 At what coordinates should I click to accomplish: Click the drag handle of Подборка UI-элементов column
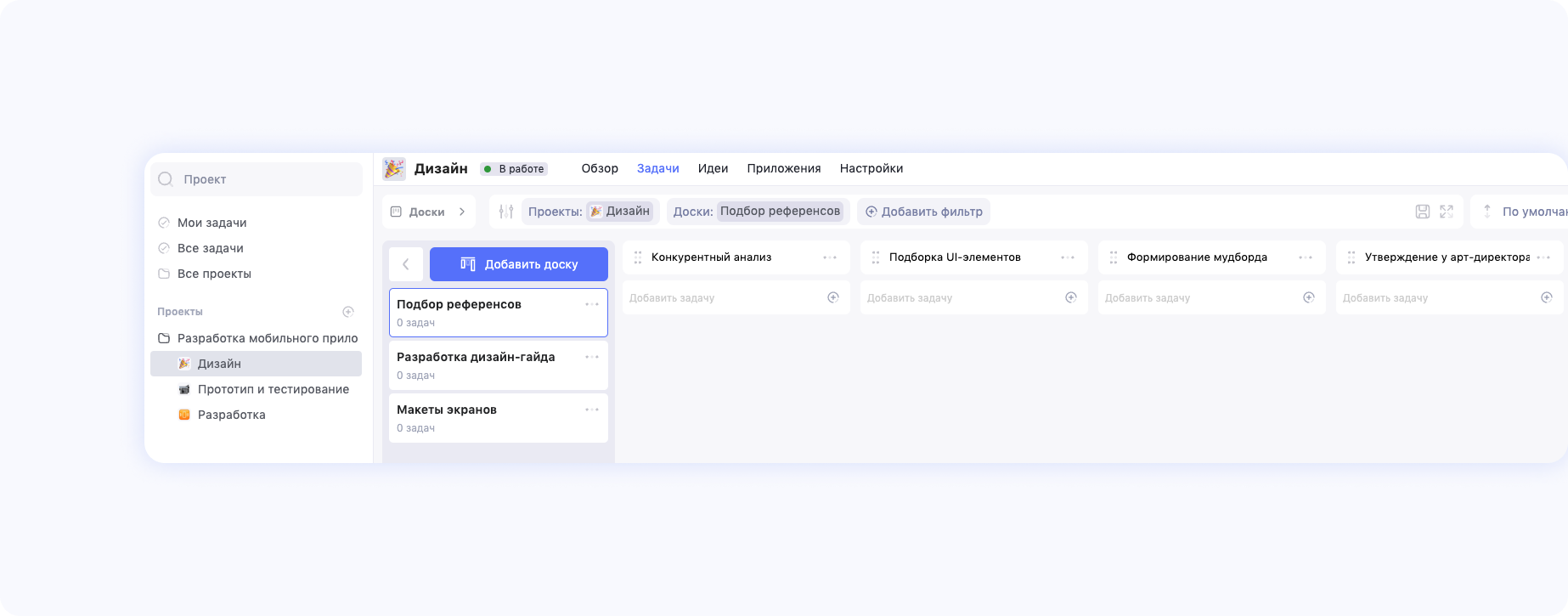point(876,257)
